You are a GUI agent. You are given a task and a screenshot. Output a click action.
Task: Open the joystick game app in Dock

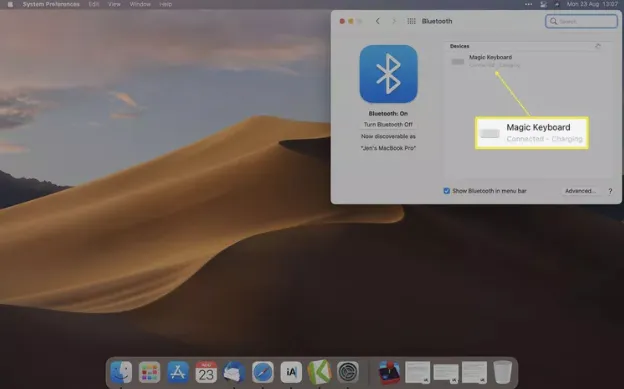pyautogui.click(x=389, y=372)
